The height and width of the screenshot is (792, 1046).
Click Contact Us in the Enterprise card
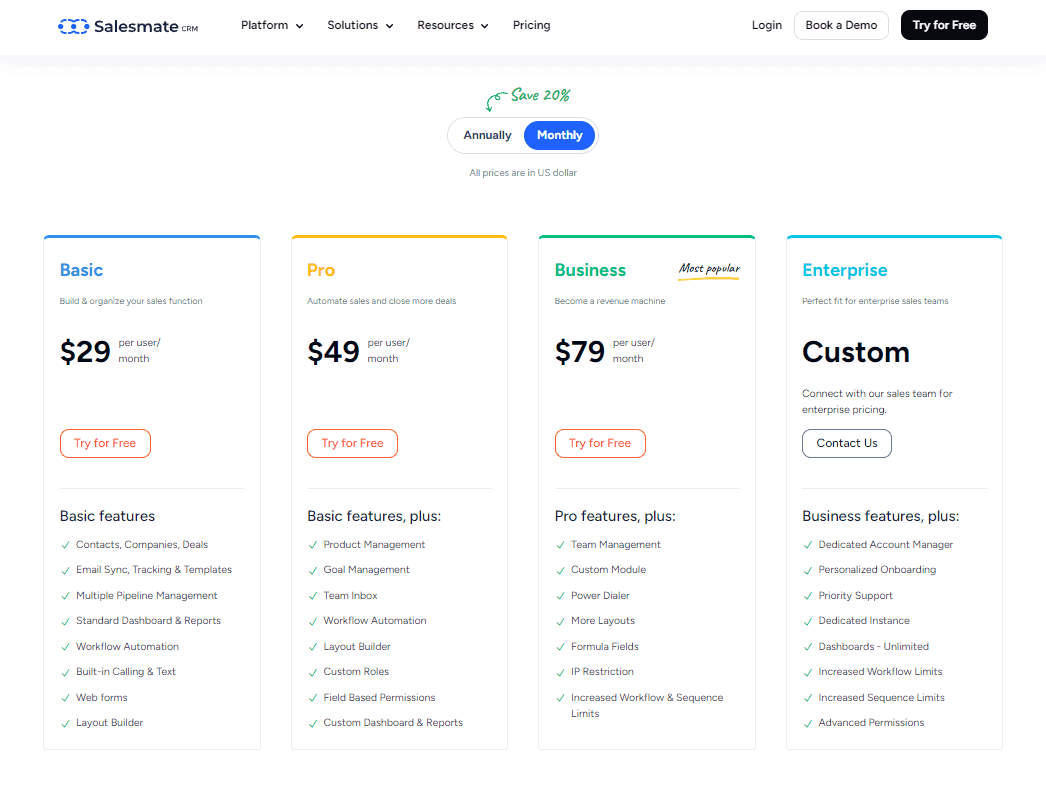point(846,443)
